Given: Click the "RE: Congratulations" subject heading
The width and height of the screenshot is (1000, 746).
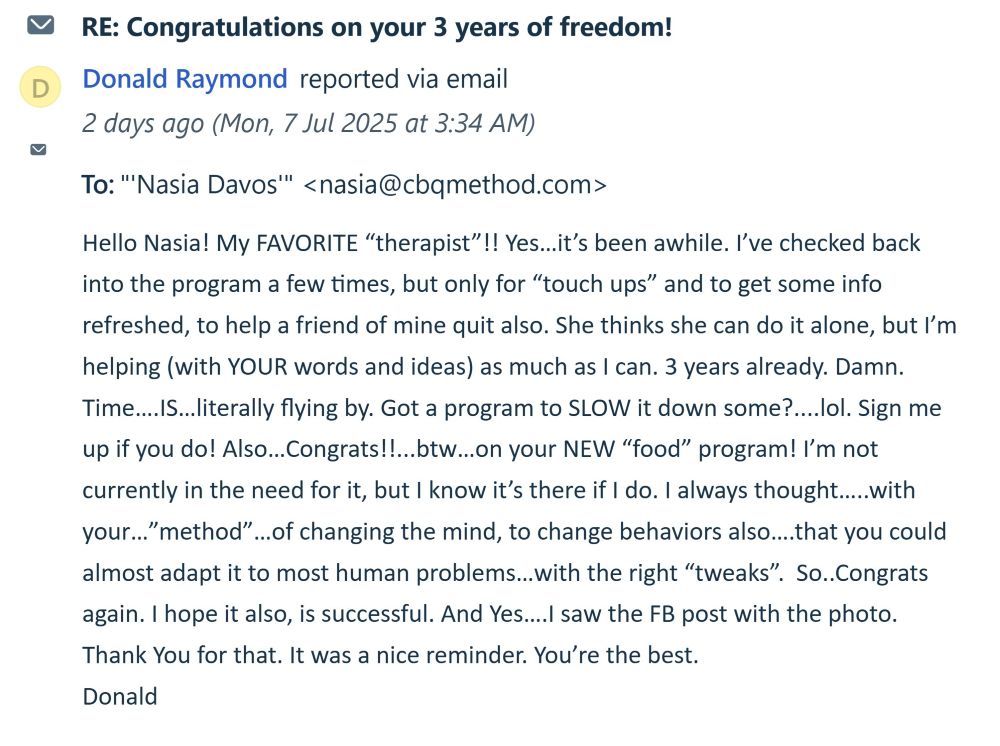Looking at the screenshot, I should click(x=376, y=27).
